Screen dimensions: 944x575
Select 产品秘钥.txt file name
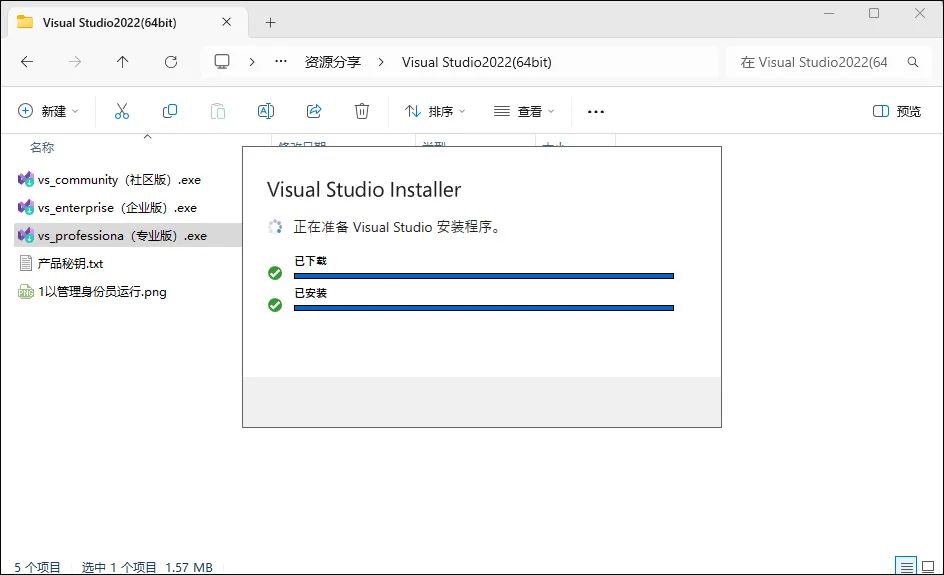coord(70,264)
